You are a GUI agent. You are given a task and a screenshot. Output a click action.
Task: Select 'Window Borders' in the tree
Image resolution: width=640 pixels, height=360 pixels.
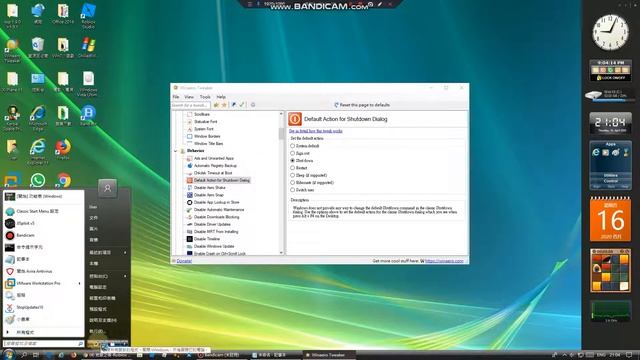tap(207, 136)
